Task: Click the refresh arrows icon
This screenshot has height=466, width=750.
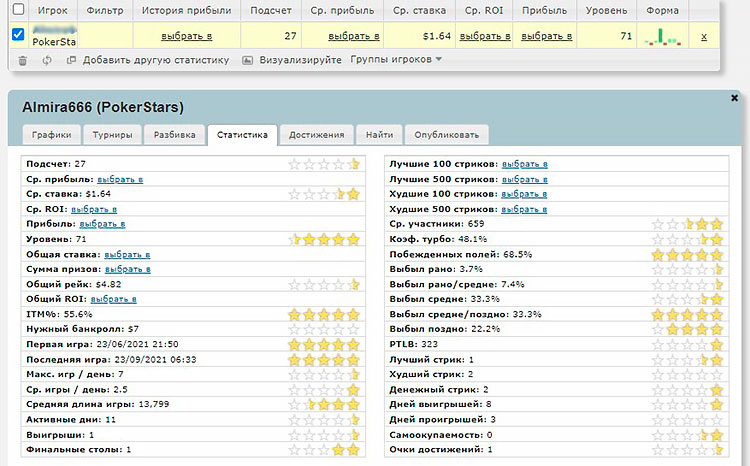Action: pos(47,60)
